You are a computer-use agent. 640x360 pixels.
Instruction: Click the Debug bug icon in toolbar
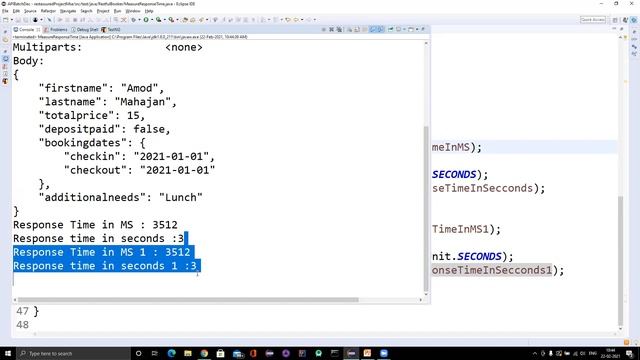pos(133,20)
